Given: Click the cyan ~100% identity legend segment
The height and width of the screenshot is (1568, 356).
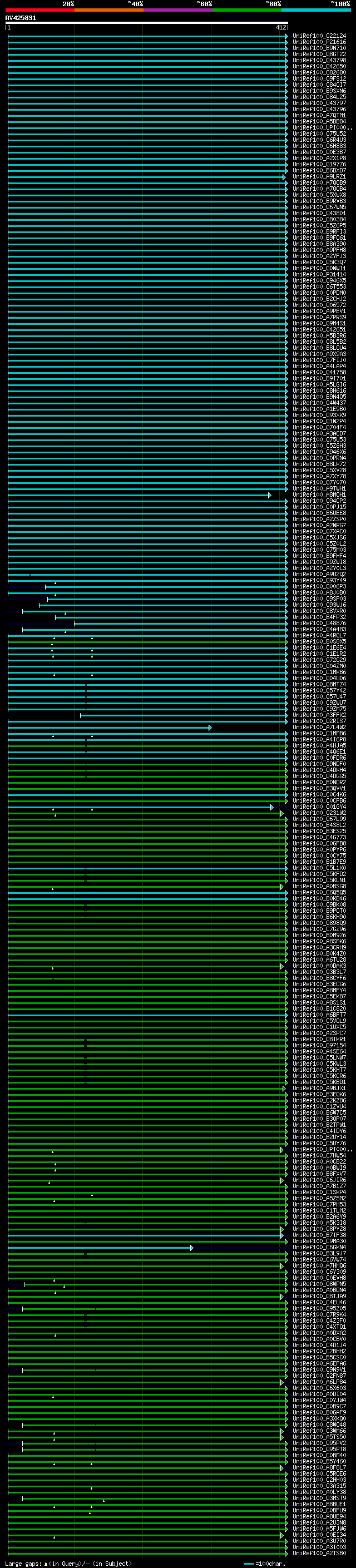Looking at the screenshot, I should (x=316, y=10).
